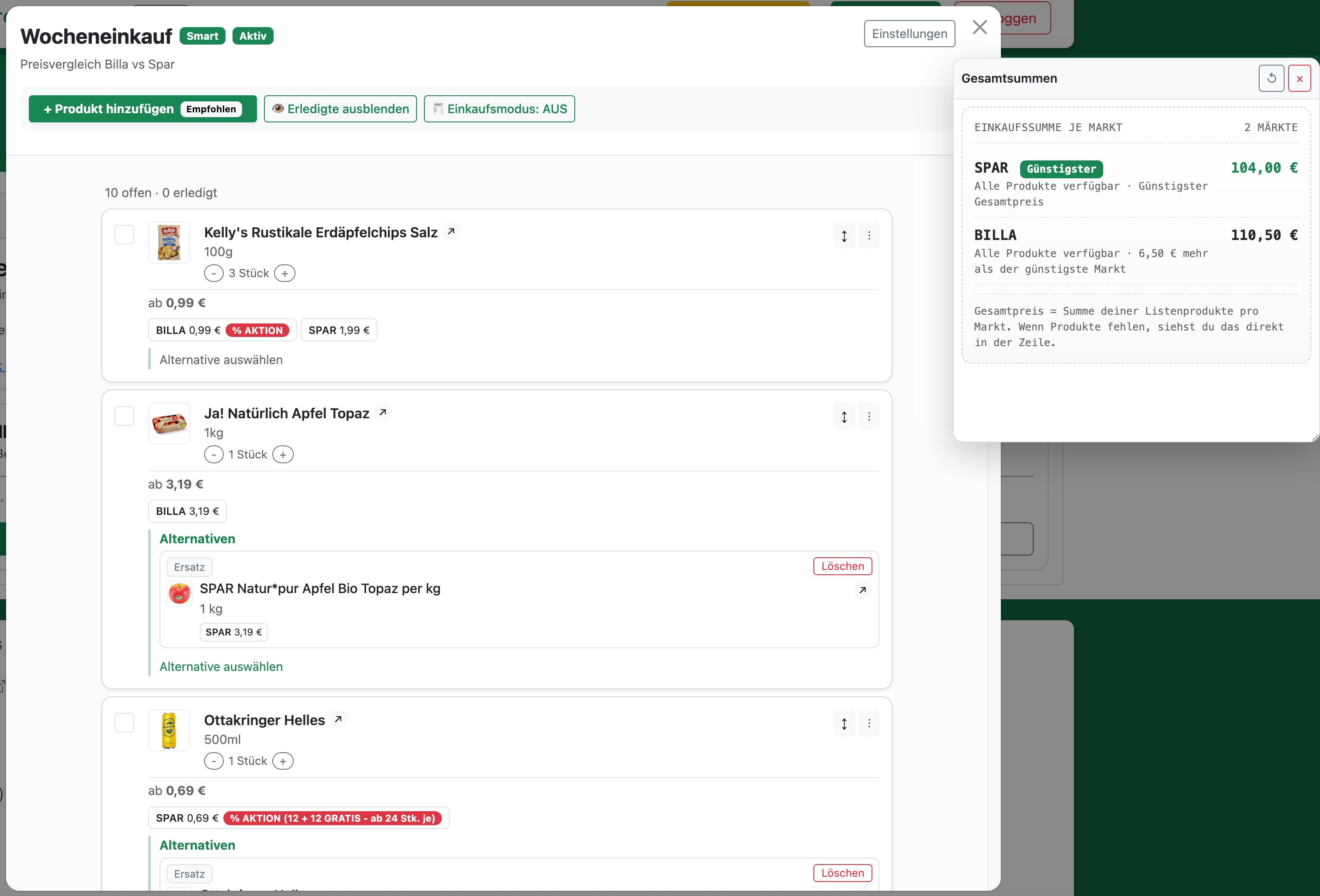Decrease quantity of Kelly's Erdäpfelchips
This screenshot has height=896, width=1320.
[214, 273]
